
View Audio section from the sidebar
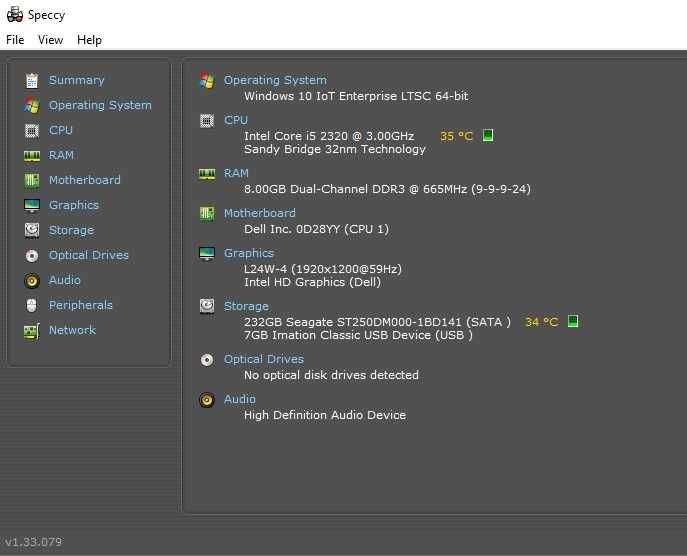tap(65, 280)
